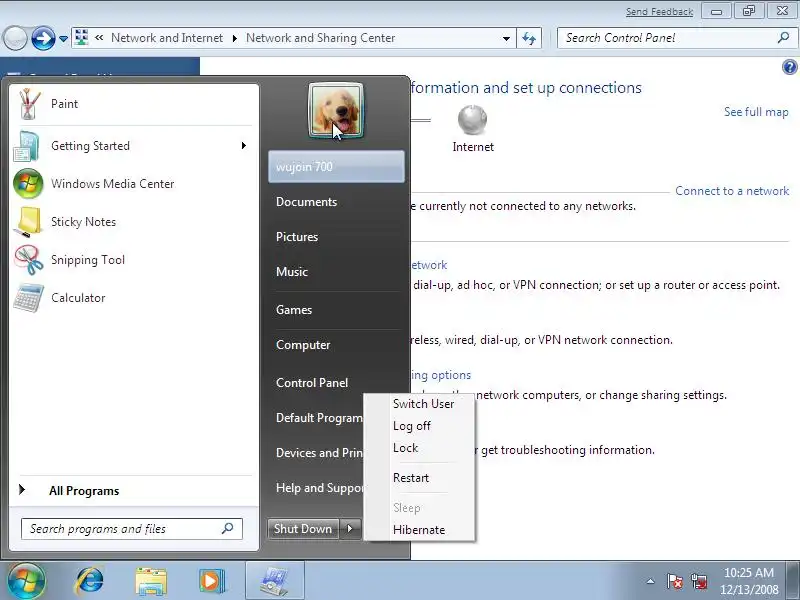Open the Shut Down options arrow
The width and height of the screenshot is (800, 600).
point(350,529)
